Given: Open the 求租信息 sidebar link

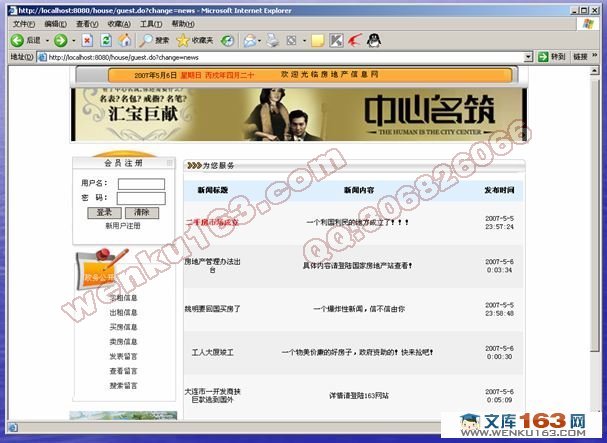Looking at the screenshot, I should (x=123, y=298).
